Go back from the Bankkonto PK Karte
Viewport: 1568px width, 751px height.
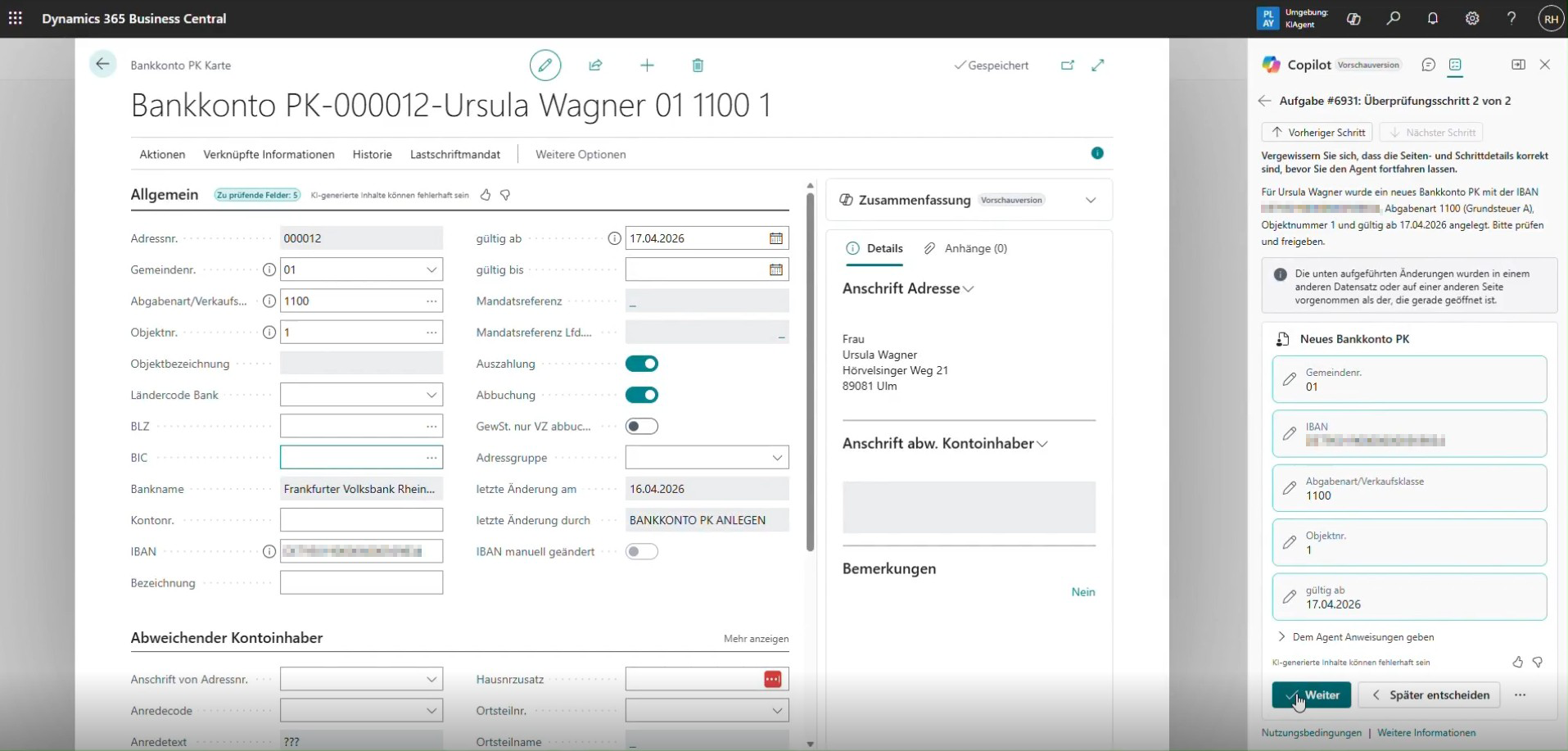click(102, 65)
